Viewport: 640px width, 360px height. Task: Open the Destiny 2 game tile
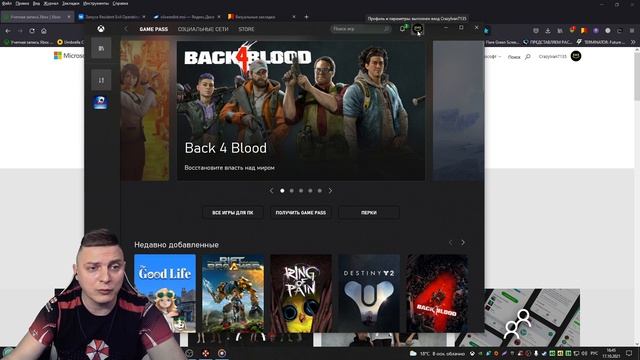(x=369, y=293)
